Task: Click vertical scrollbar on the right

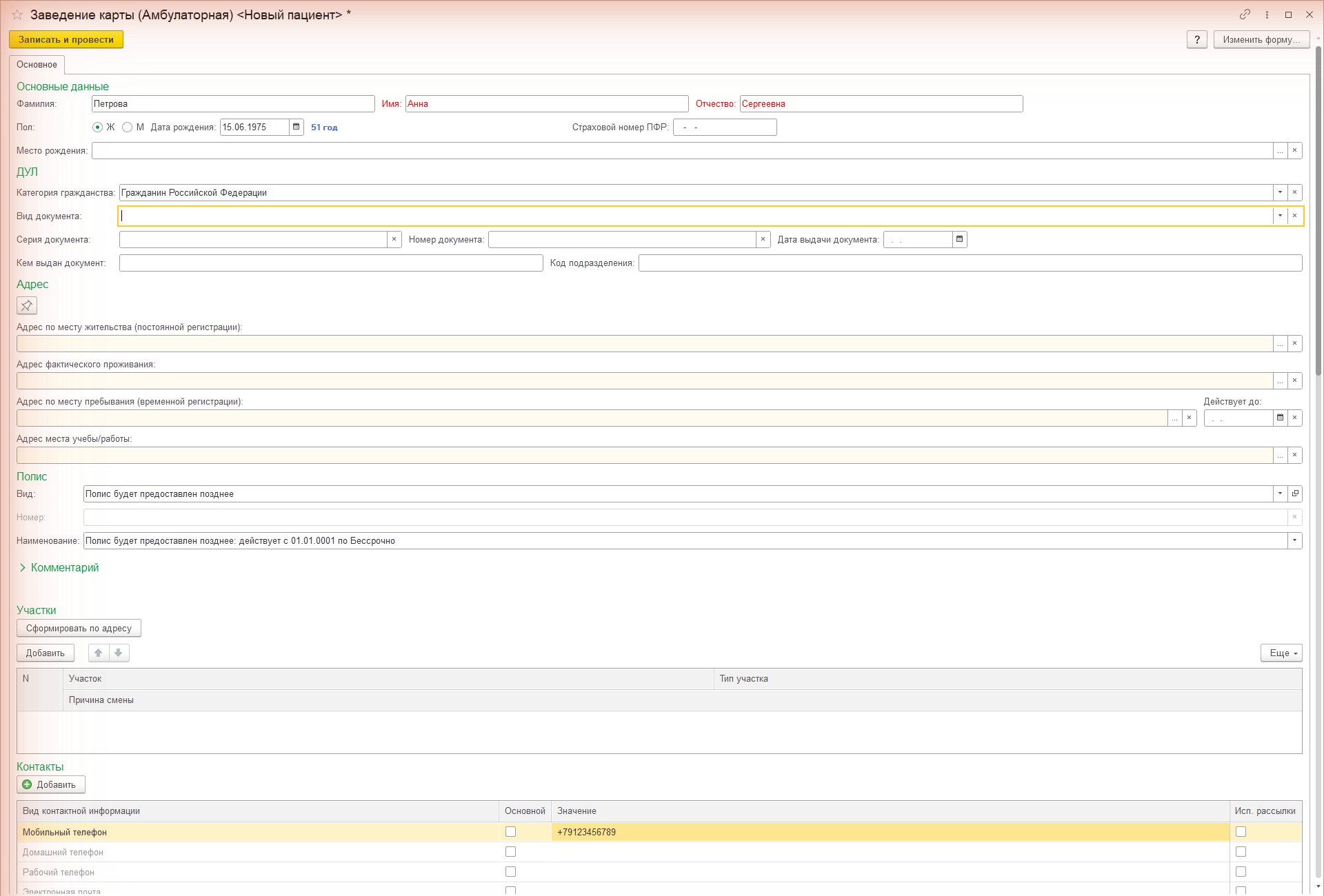Action: click(1318, 211)
